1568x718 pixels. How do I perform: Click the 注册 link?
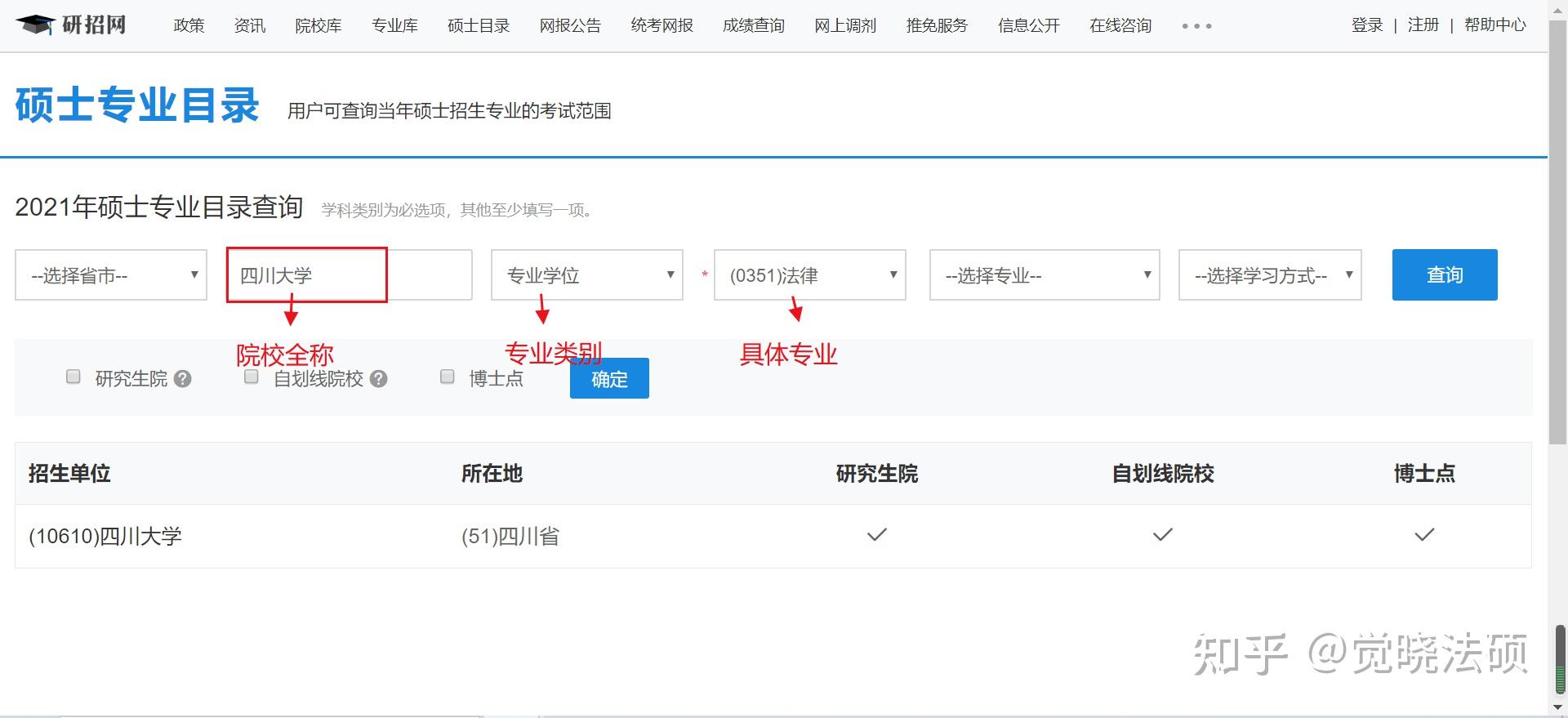pyautogui.click(x=1423, y=25)
